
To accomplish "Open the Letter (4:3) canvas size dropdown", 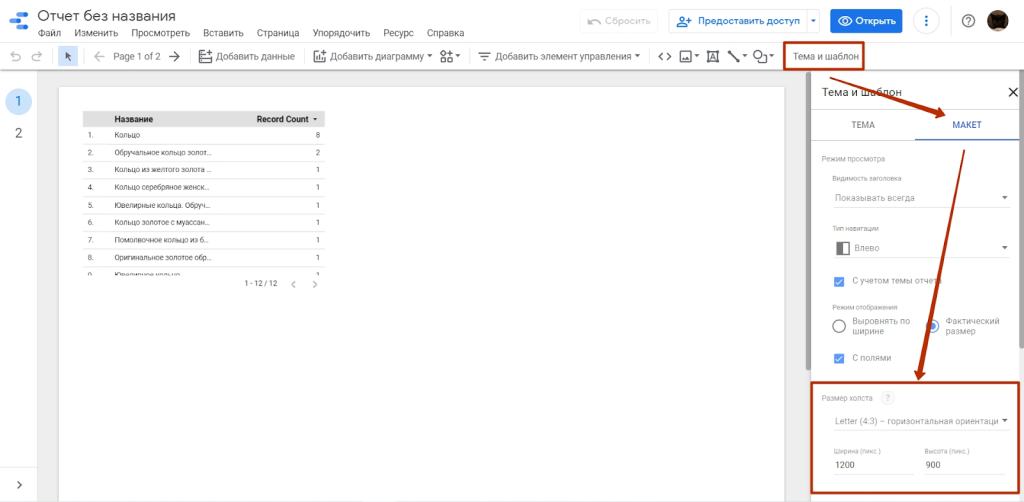I will (920, 421).
